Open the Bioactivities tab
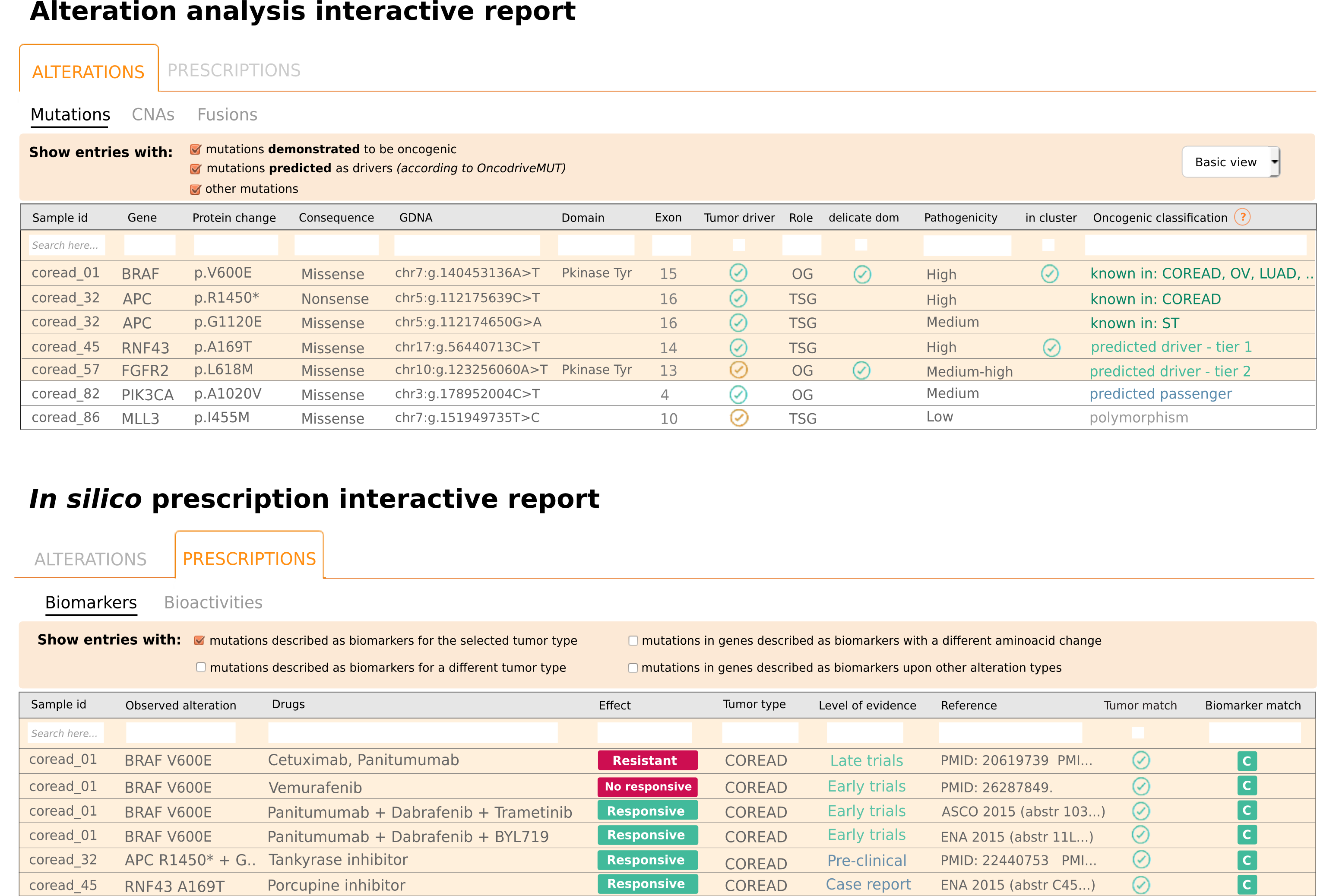The height and width of the screenshot is (896, 1317). coord(213,602)
